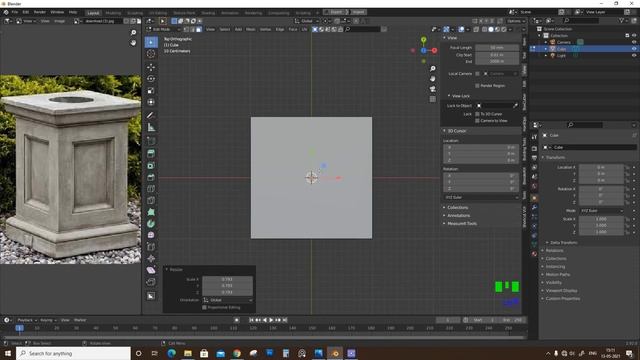
Task: Select the 3D Cursor tool
Action: click(x=151, y=53)
